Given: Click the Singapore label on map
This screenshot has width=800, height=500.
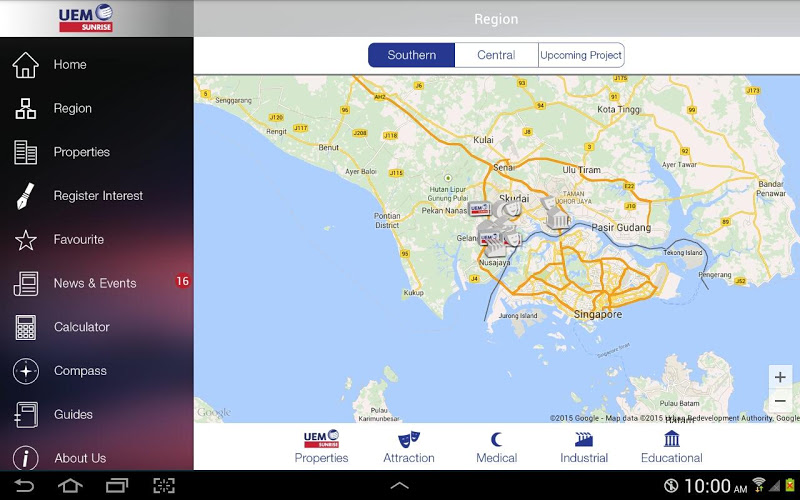Looking at the screenshot, I should (598, 314).
